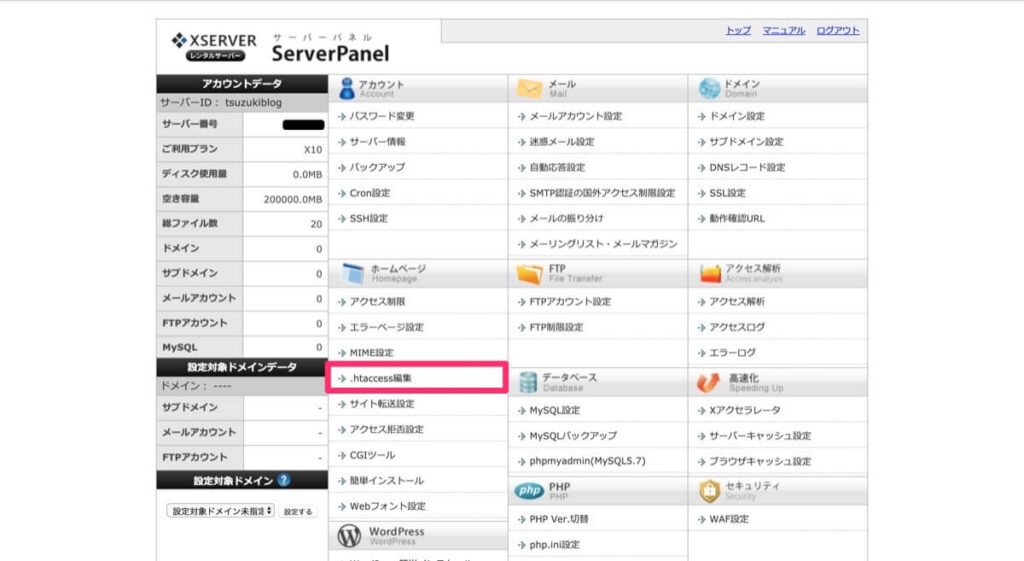Open 迷惑メール設定

point(562,141)
